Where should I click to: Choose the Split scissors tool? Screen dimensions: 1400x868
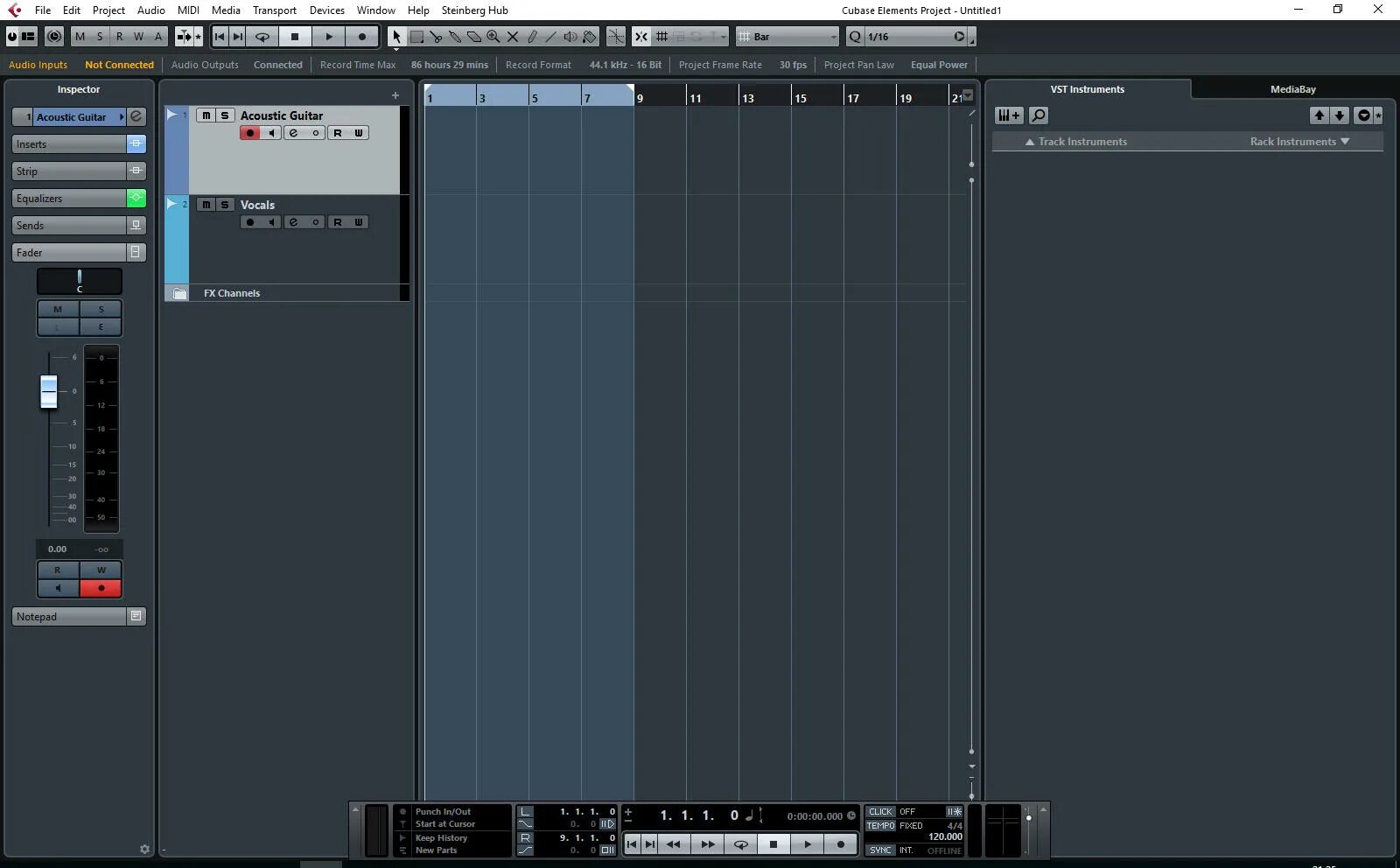pos(436,37)
